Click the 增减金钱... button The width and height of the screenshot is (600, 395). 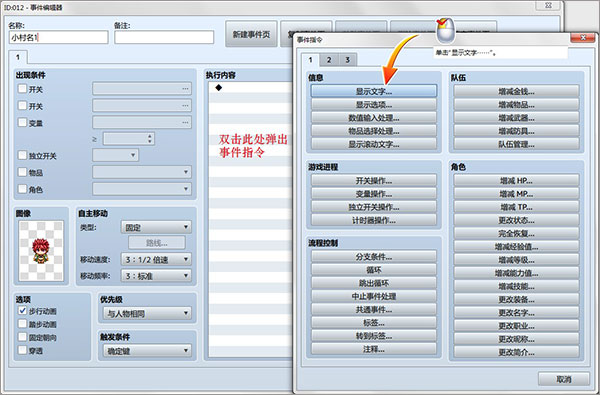pos(516,91)
